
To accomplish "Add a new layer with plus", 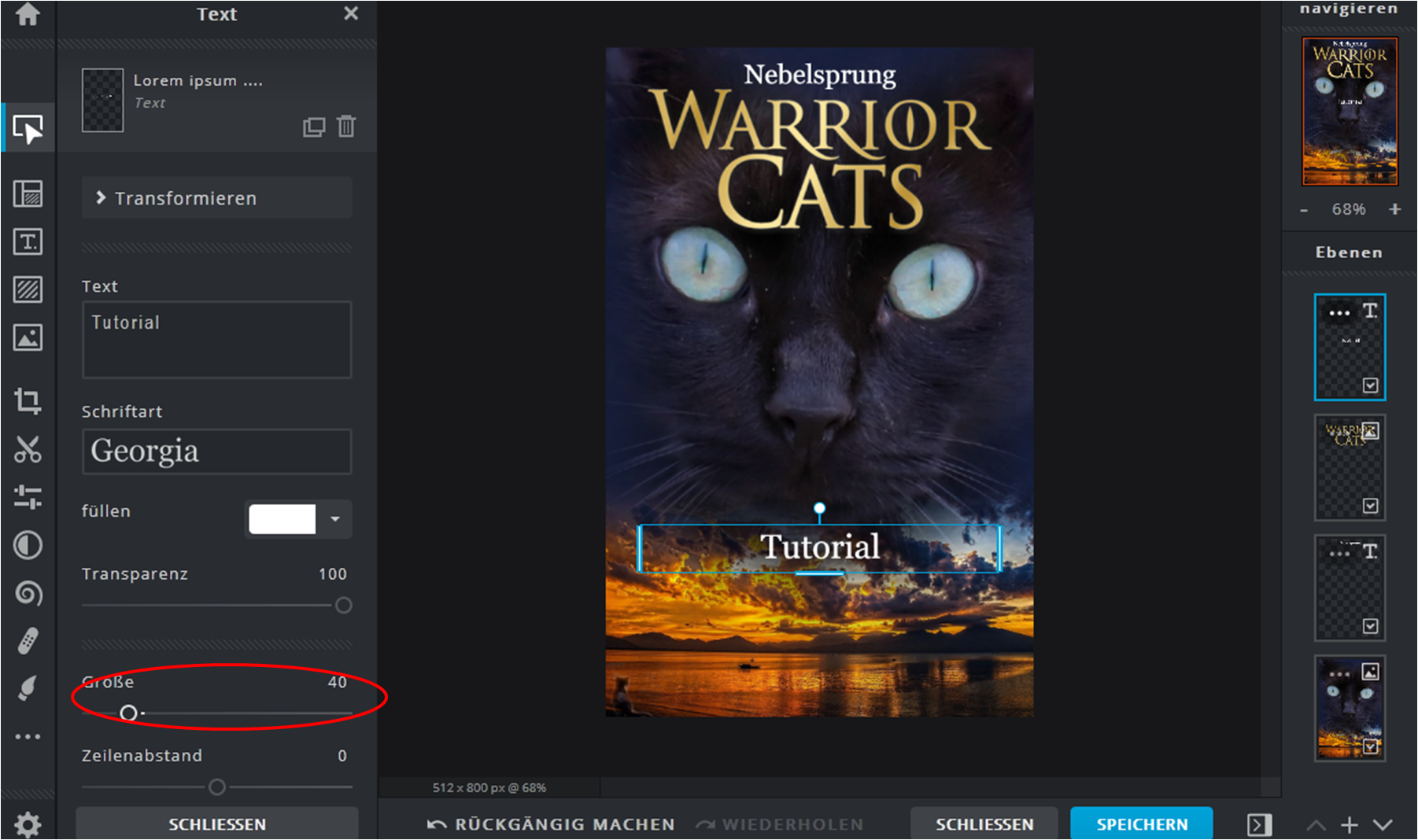I will pyautogui.click(x=1350, y=824).
